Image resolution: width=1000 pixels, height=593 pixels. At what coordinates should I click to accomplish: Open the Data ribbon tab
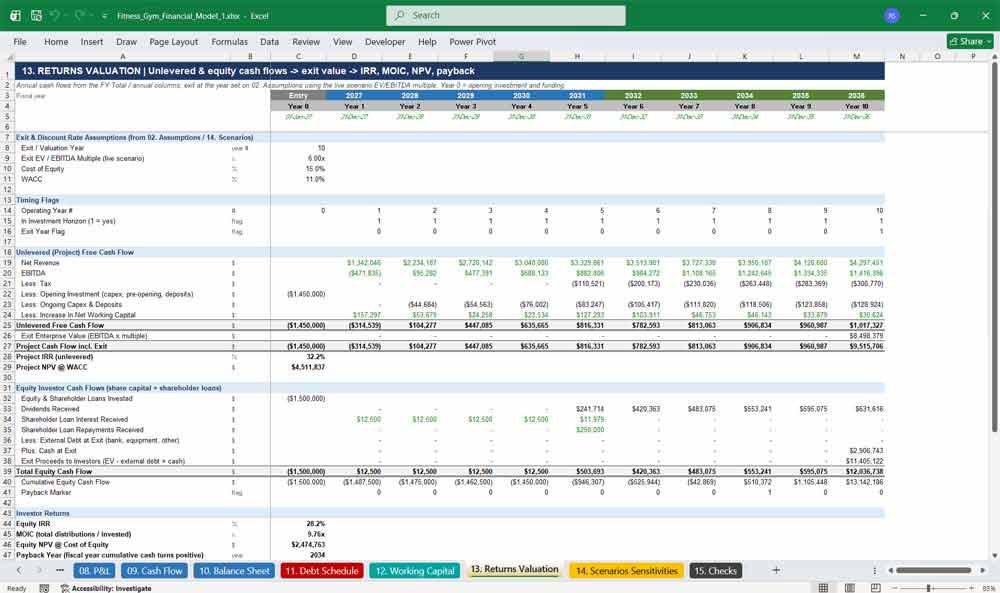(269, 41)
